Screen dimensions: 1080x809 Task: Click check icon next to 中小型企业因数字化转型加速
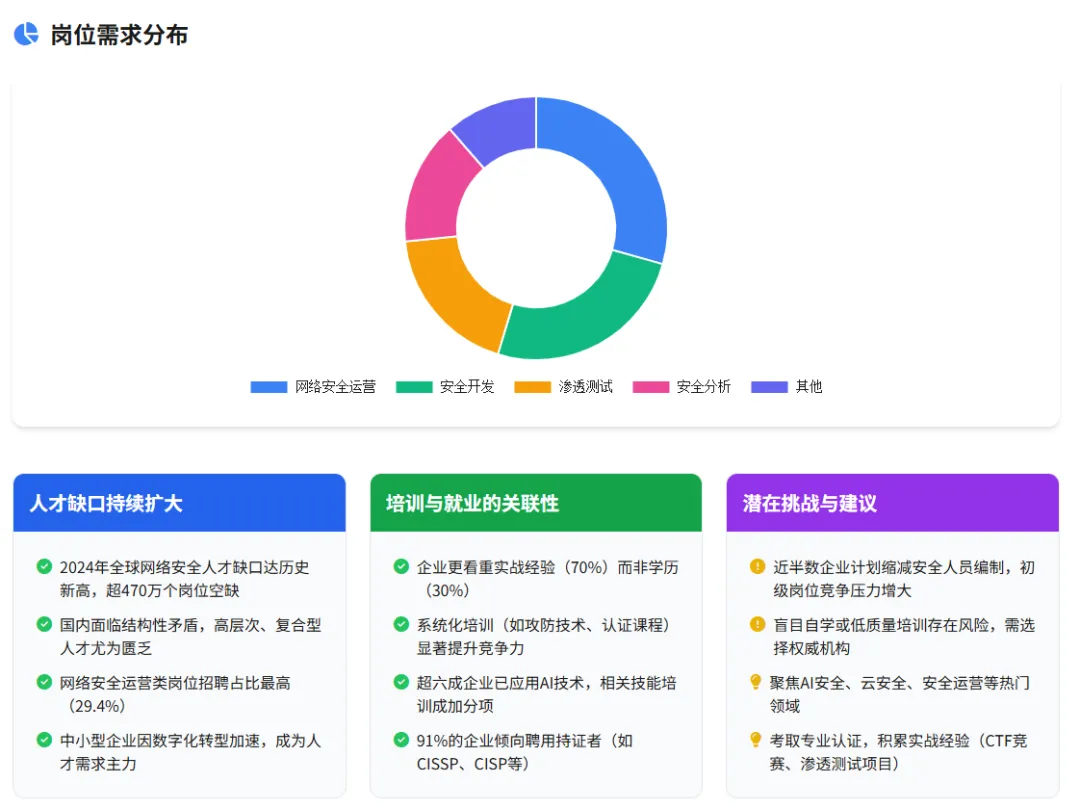[x=44, y=740]
